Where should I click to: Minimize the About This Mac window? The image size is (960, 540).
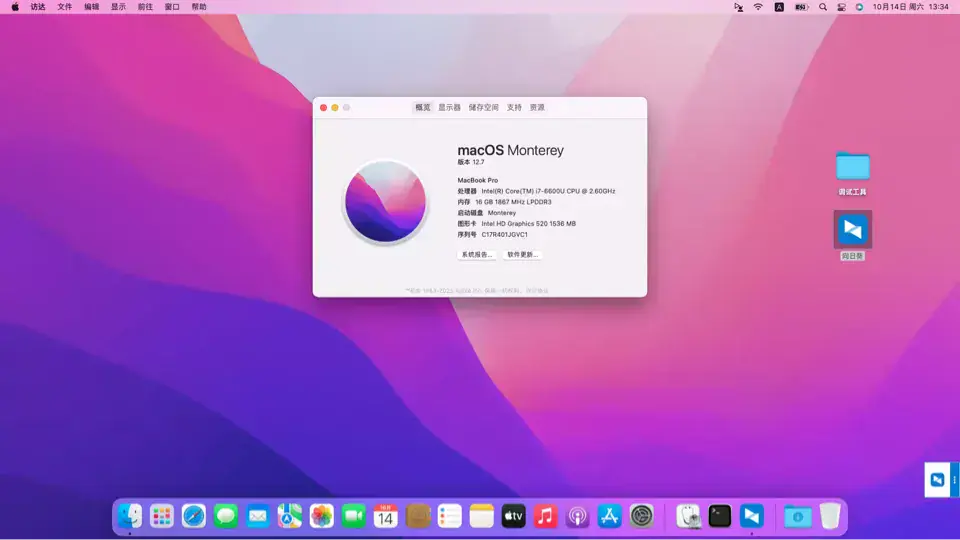point(335,108)
